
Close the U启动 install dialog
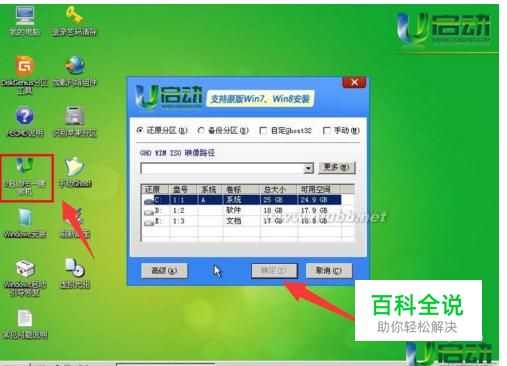click(354, 82)
